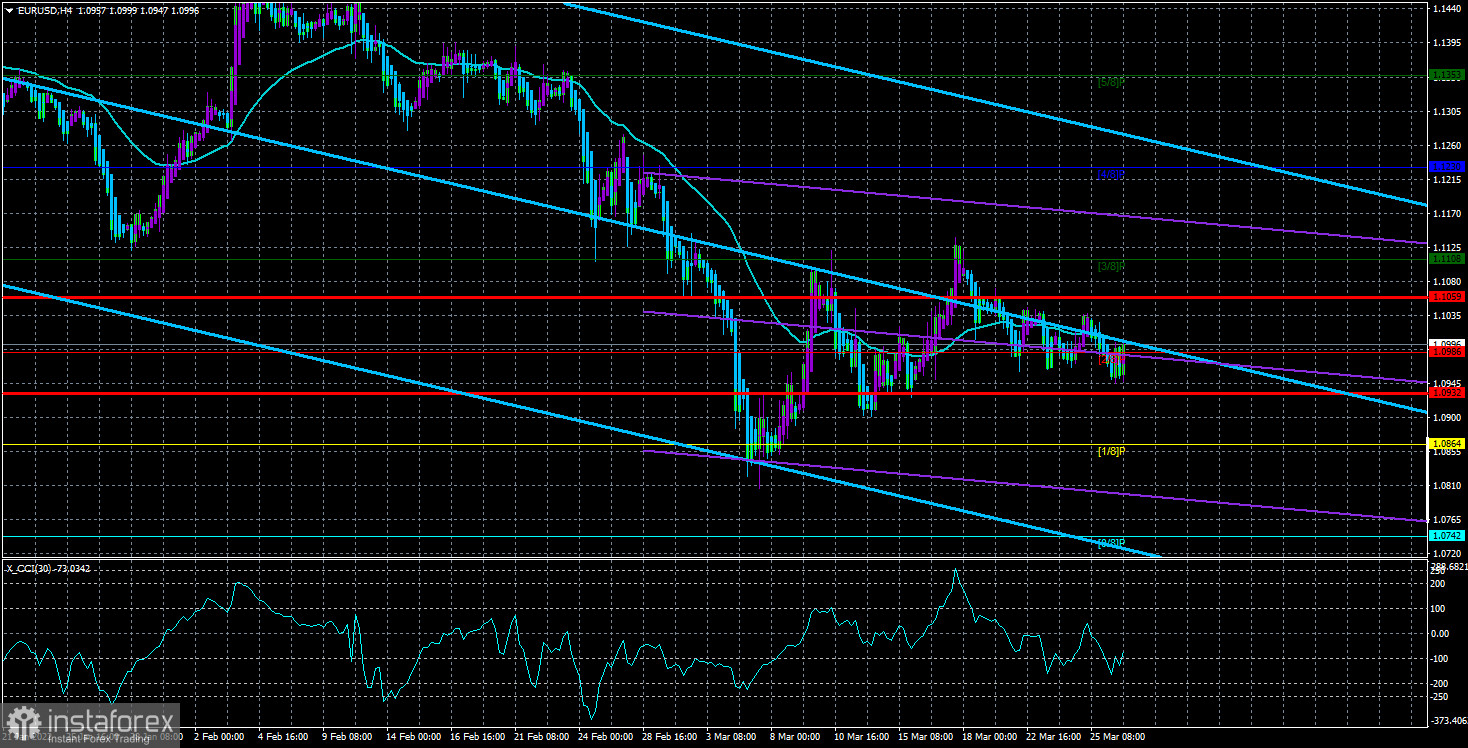Viewport: 1468px width, 748px height.
Task: Click the cyan 1.0742 price tag
Action: point(1445,536)
